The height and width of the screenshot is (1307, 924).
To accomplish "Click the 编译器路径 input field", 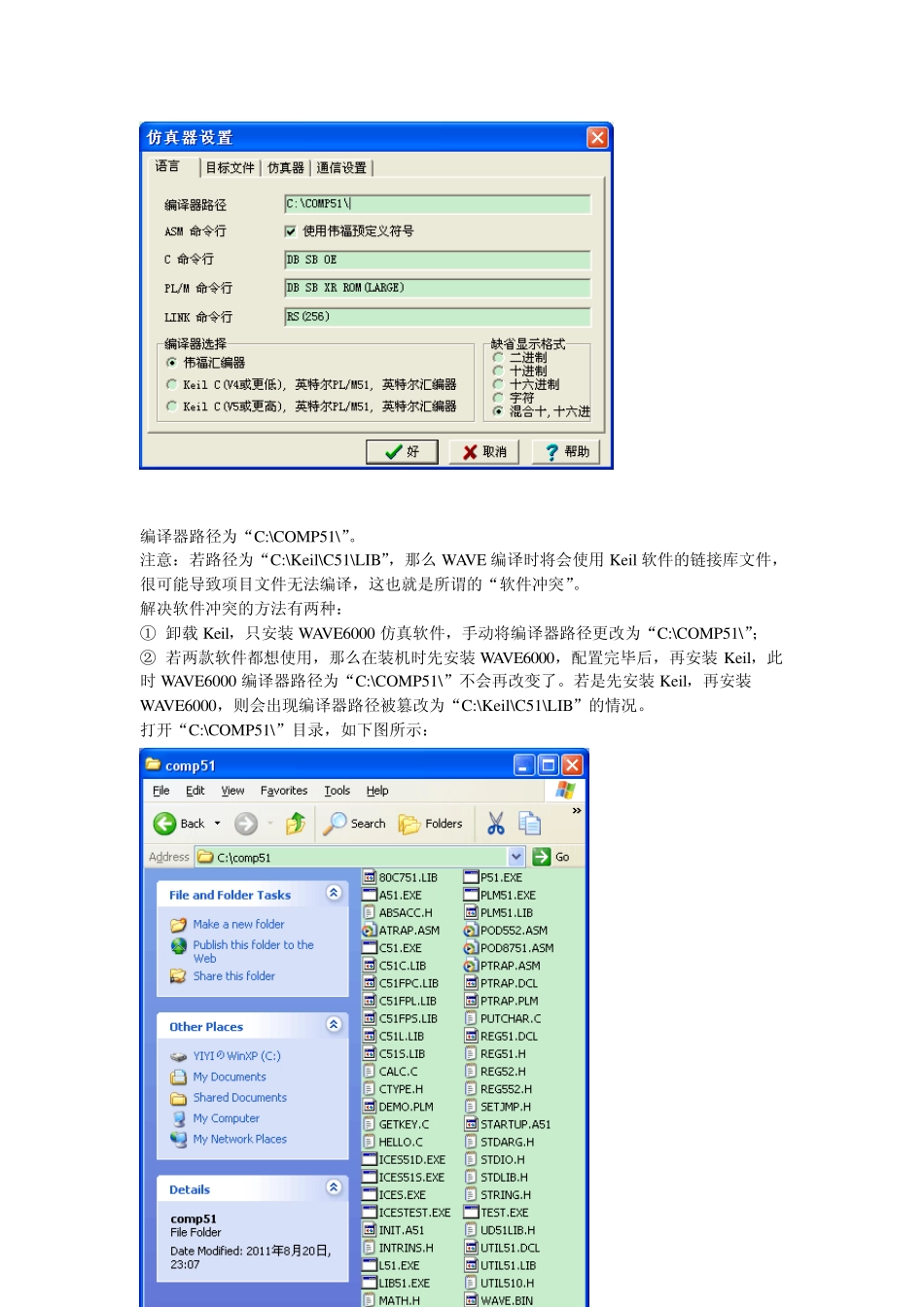I will point(438,204).
